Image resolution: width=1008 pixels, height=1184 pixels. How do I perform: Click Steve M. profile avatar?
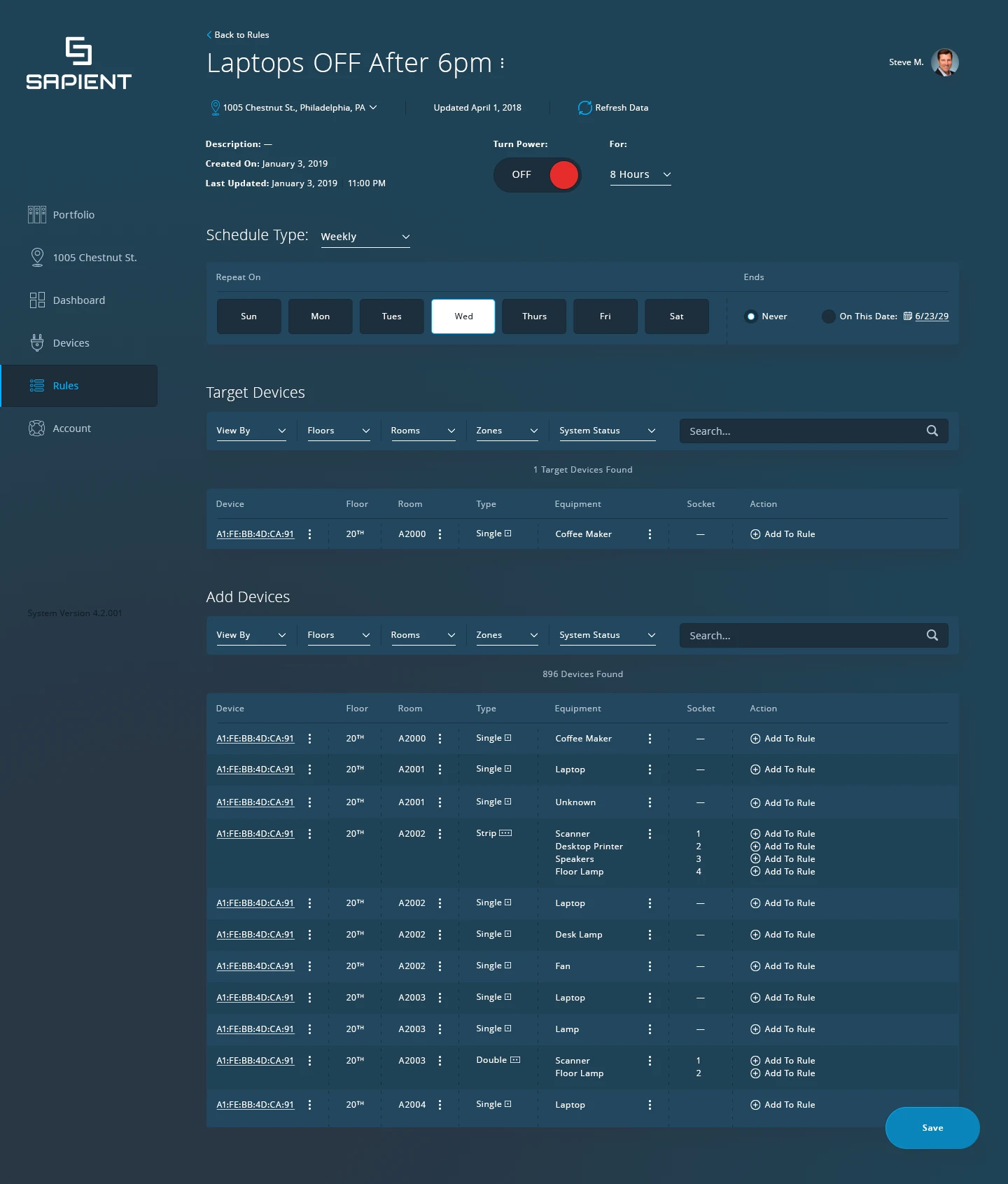[x=945, y=62]
